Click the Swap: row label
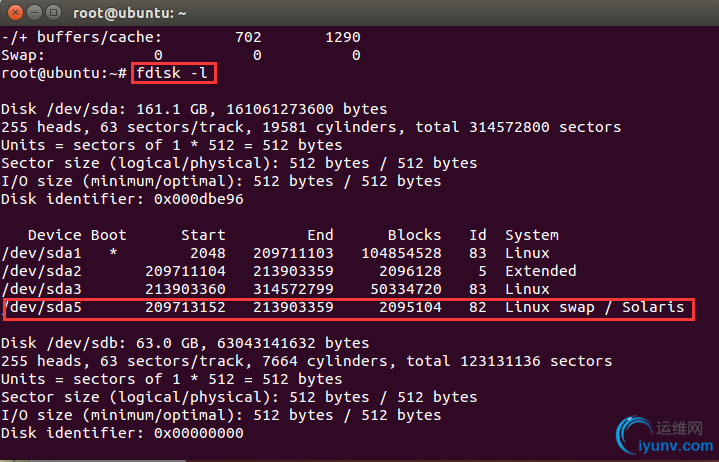The width and height of the screenshot is (719, 462). 23,55
